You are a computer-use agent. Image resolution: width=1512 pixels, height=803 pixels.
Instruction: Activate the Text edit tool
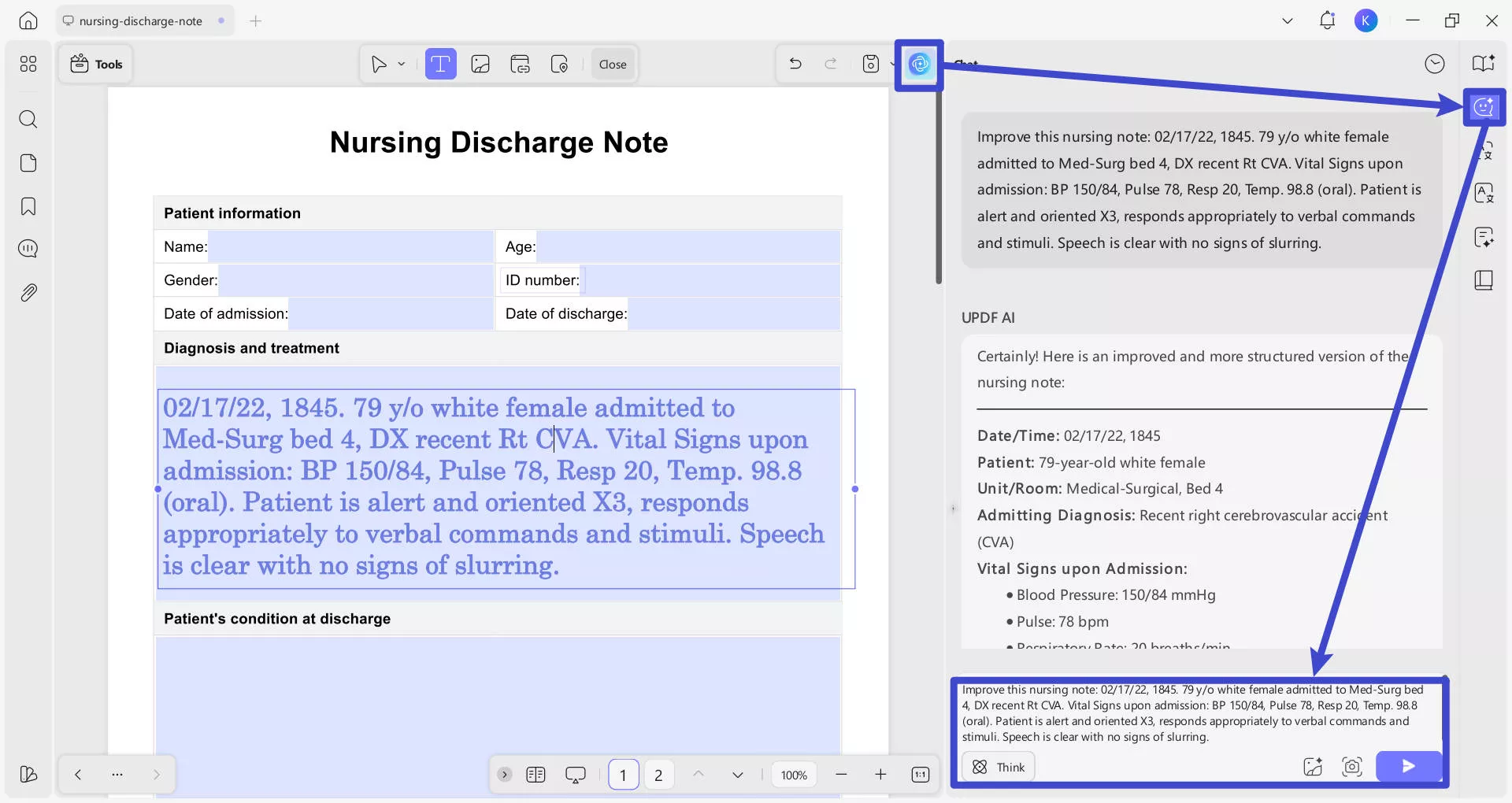[x=441, y=65]
